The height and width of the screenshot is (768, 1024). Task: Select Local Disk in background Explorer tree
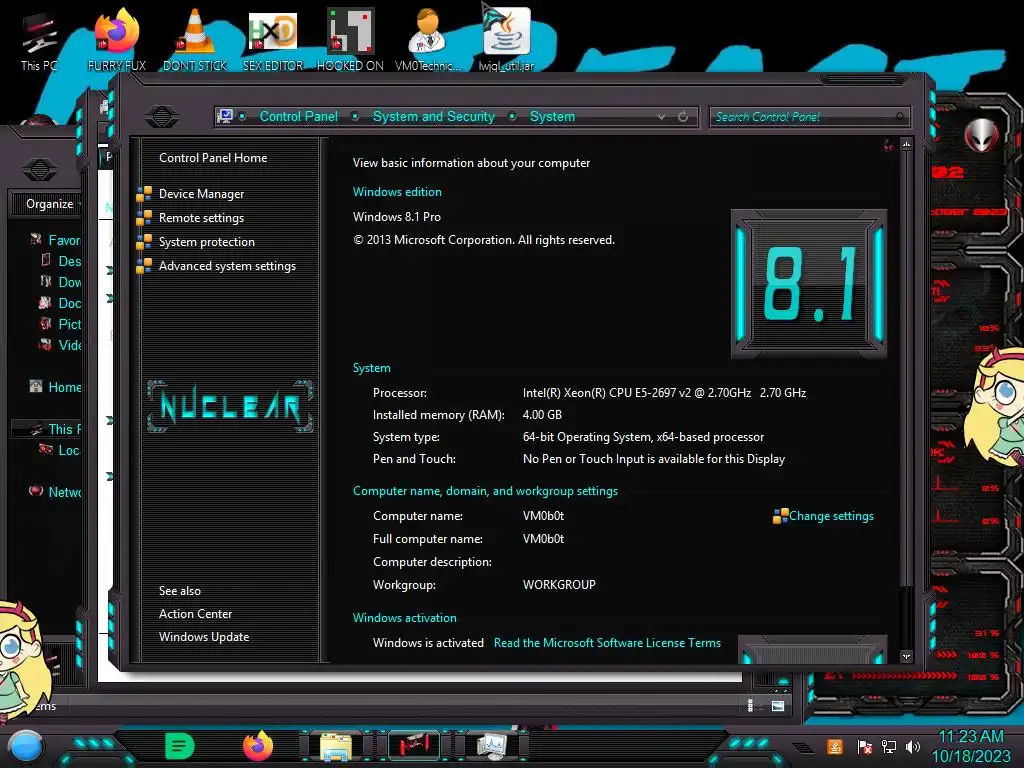point(69,450)
